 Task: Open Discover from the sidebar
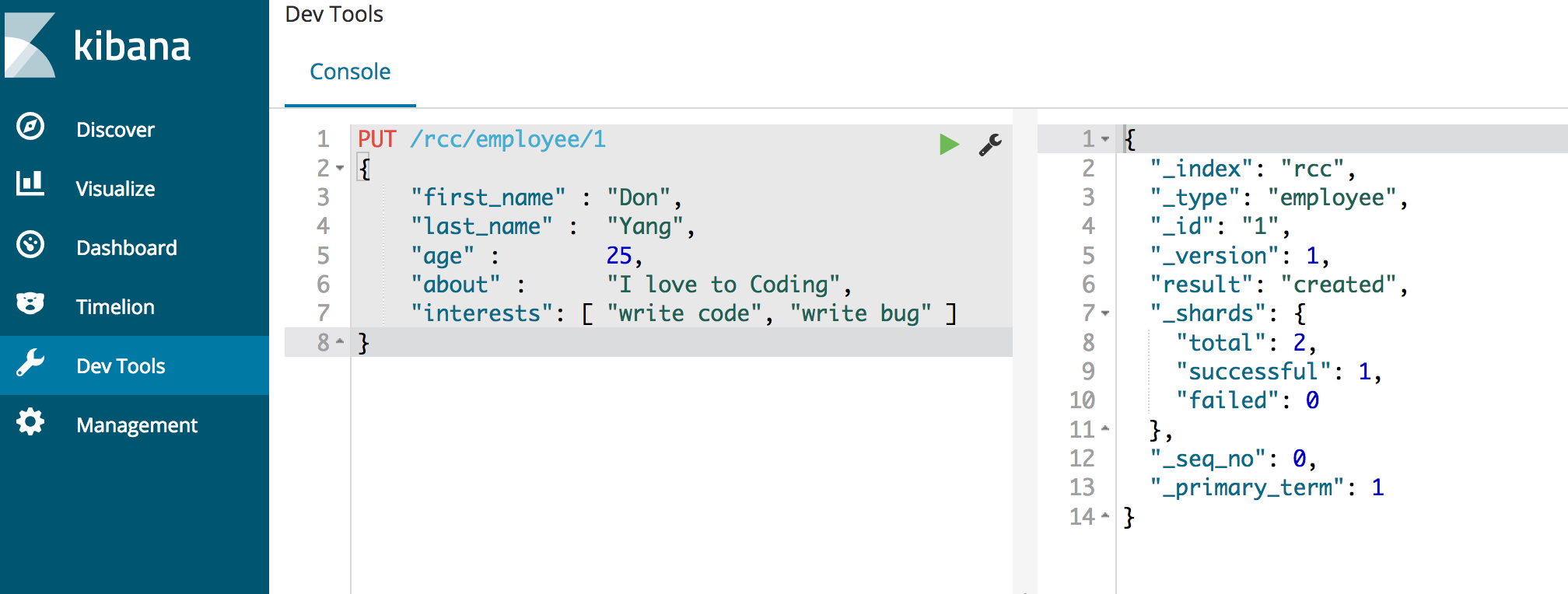(115, 130)
